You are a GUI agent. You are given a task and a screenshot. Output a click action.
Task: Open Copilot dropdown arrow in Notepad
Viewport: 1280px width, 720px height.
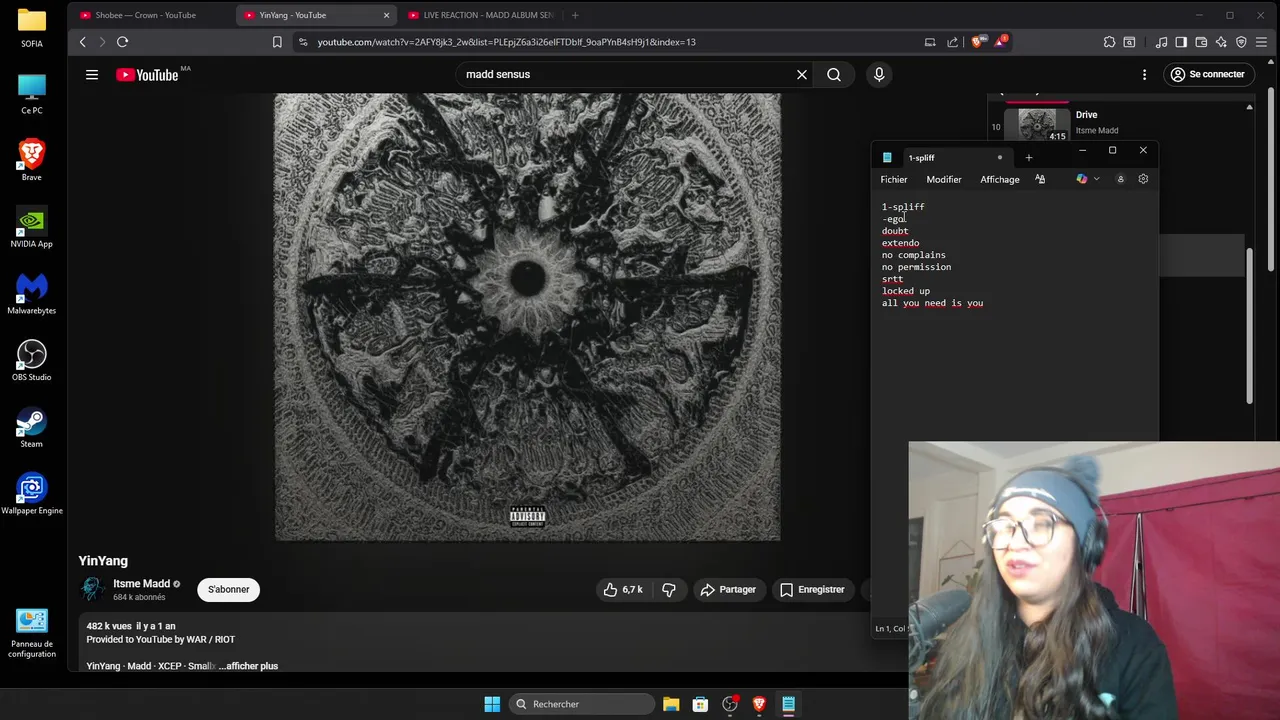(x=1096, y=179)
